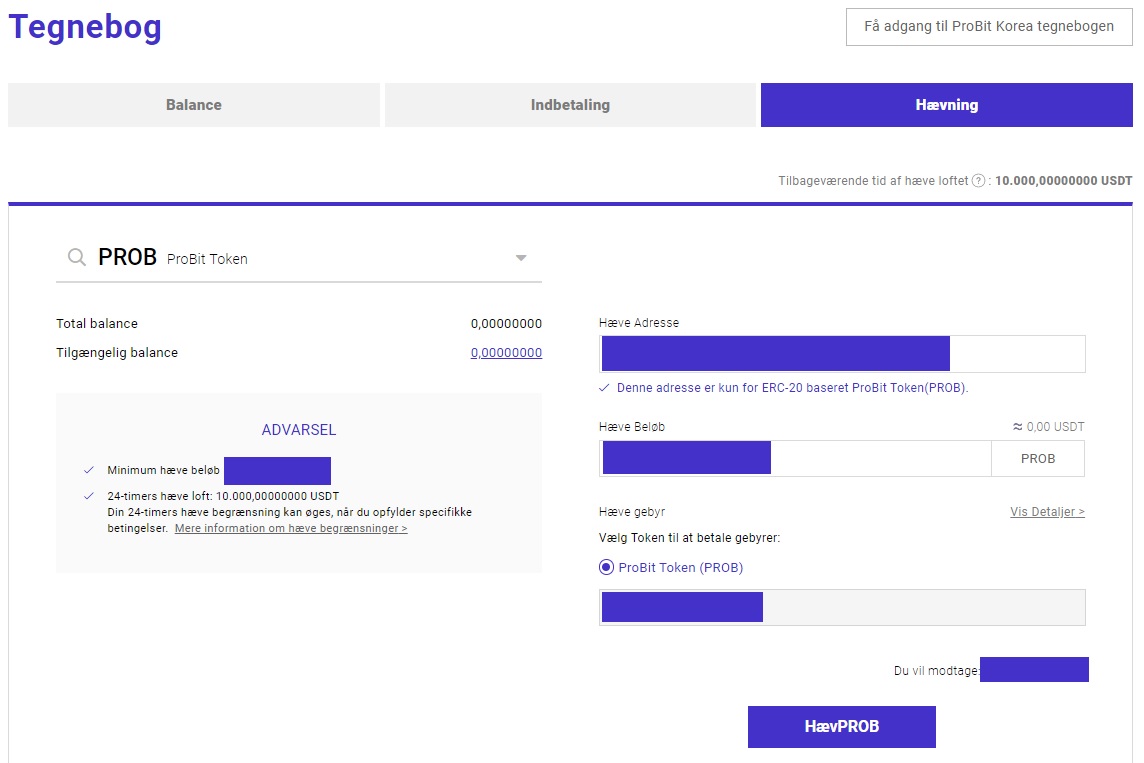Click the checkmark icon beside 24-timers hæve loft
Screen dimensions: 1144x763
tap(89, 496)
